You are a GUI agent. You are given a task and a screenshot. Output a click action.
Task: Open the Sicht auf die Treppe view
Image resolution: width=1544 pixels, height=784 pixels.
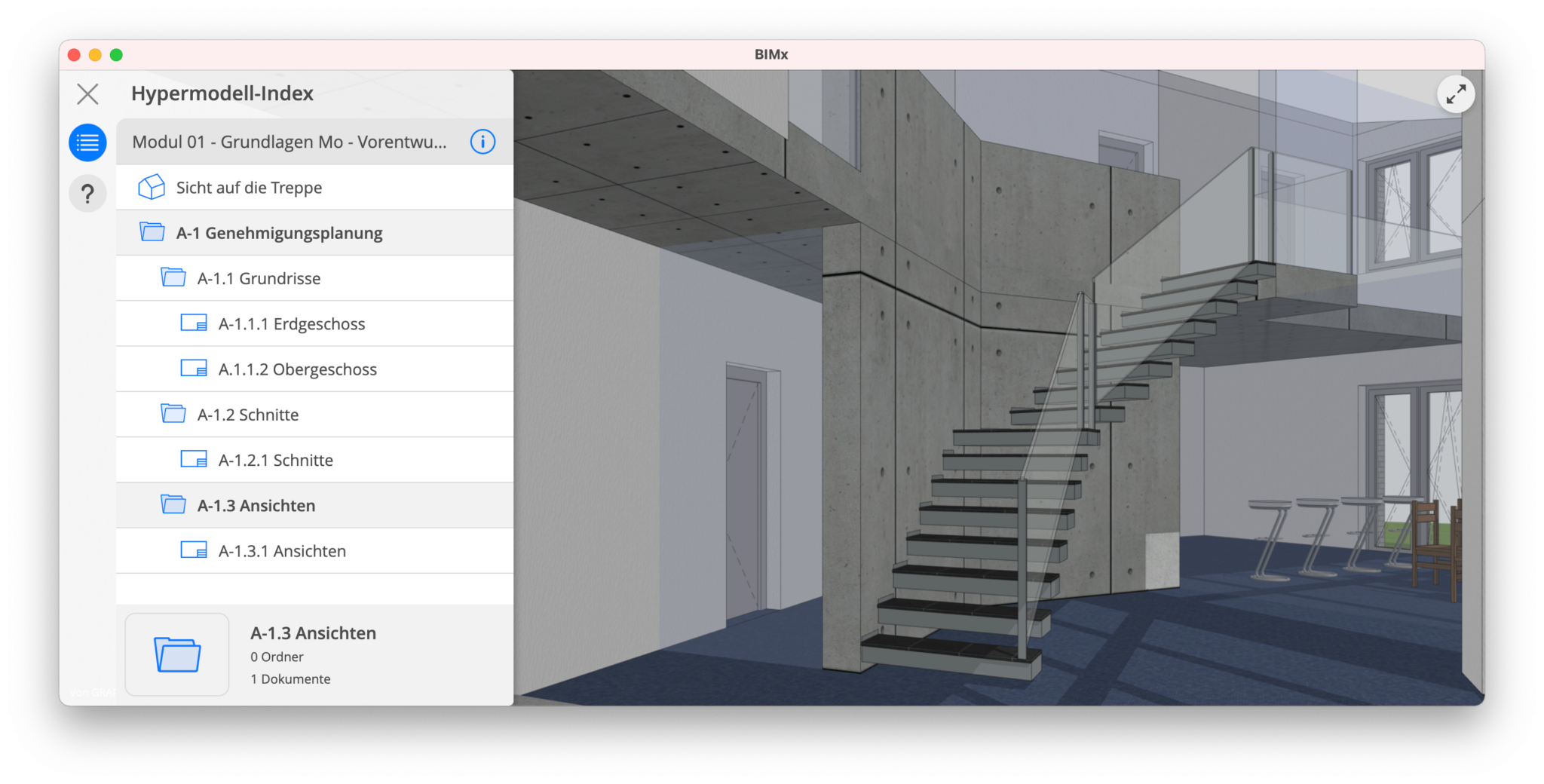(249, 187)
